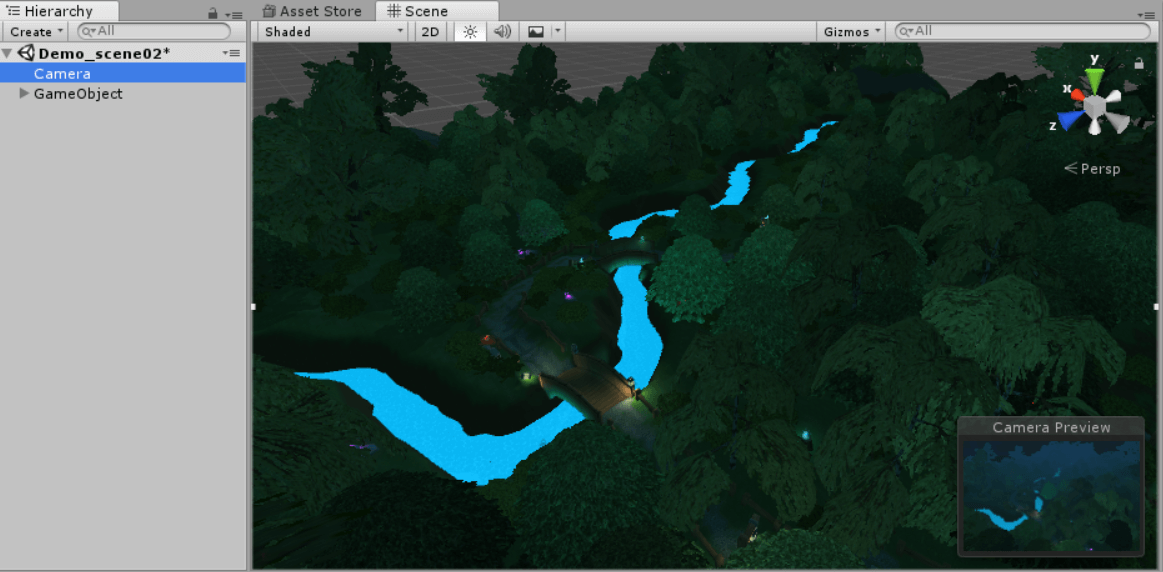Click the gizmo center cube

point(1095,108)
